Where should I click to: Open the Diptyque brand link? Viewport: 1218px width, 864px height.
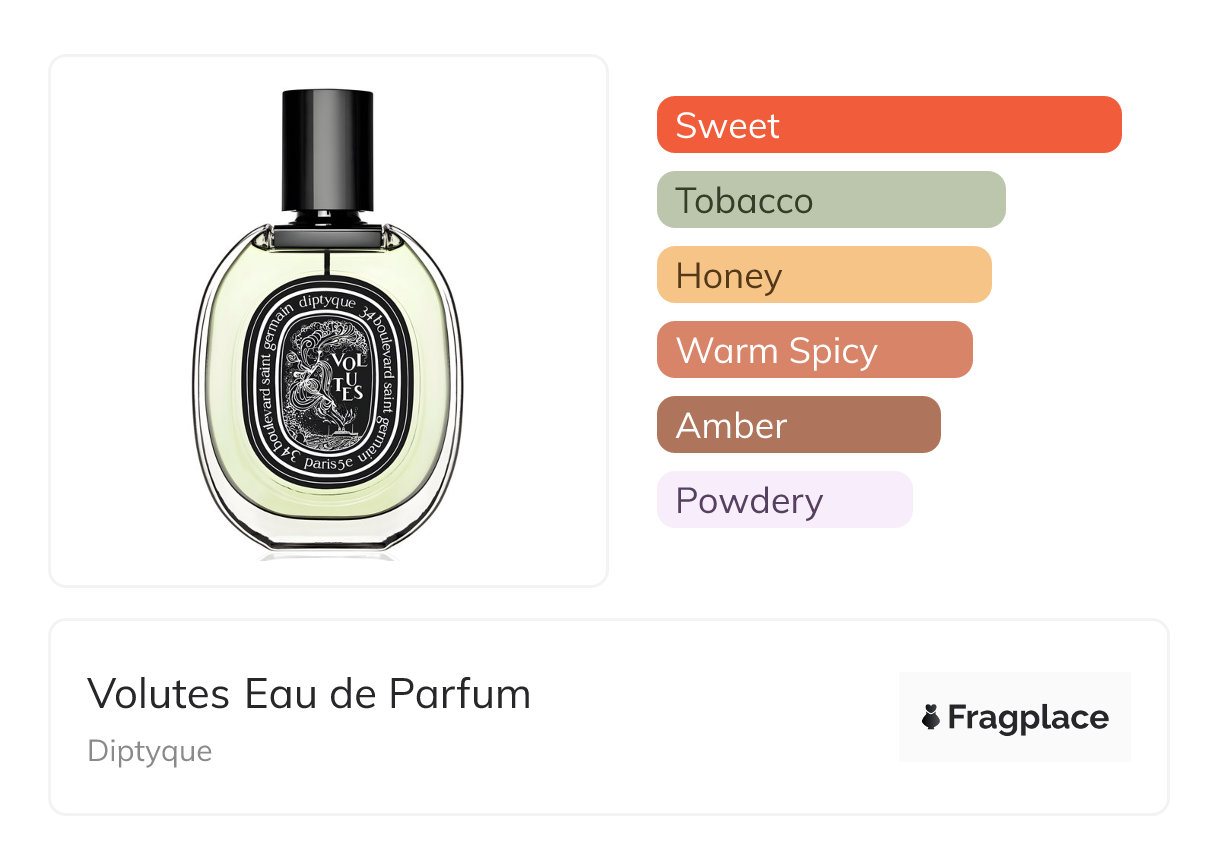click(x=150, y=751)
